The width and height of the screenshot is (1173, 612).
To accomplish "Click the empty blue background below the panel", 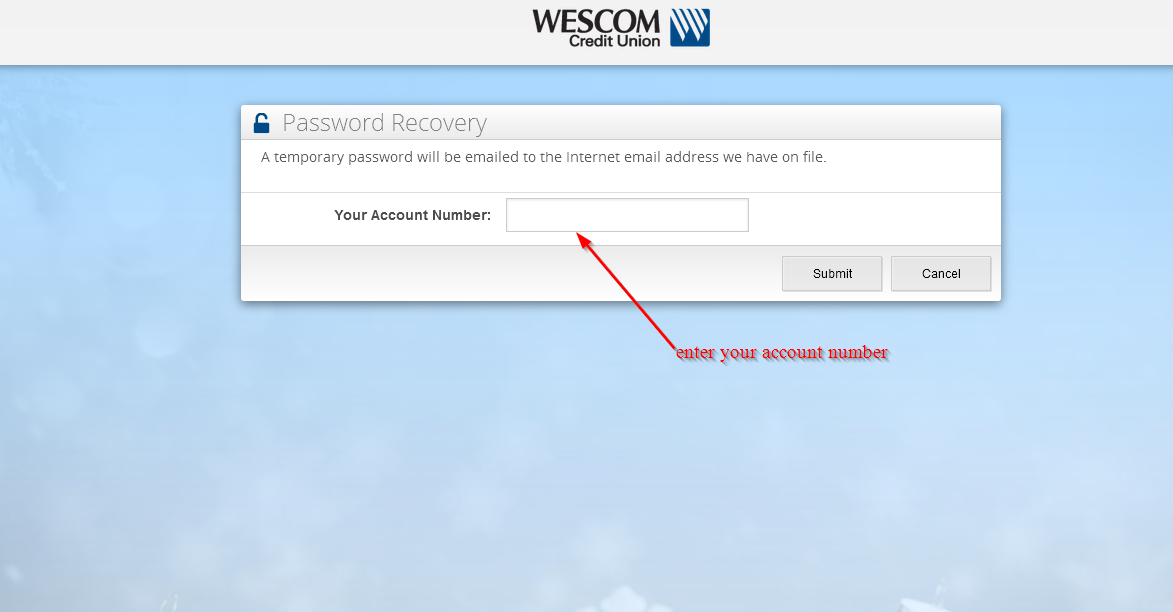I will (584, 464).
